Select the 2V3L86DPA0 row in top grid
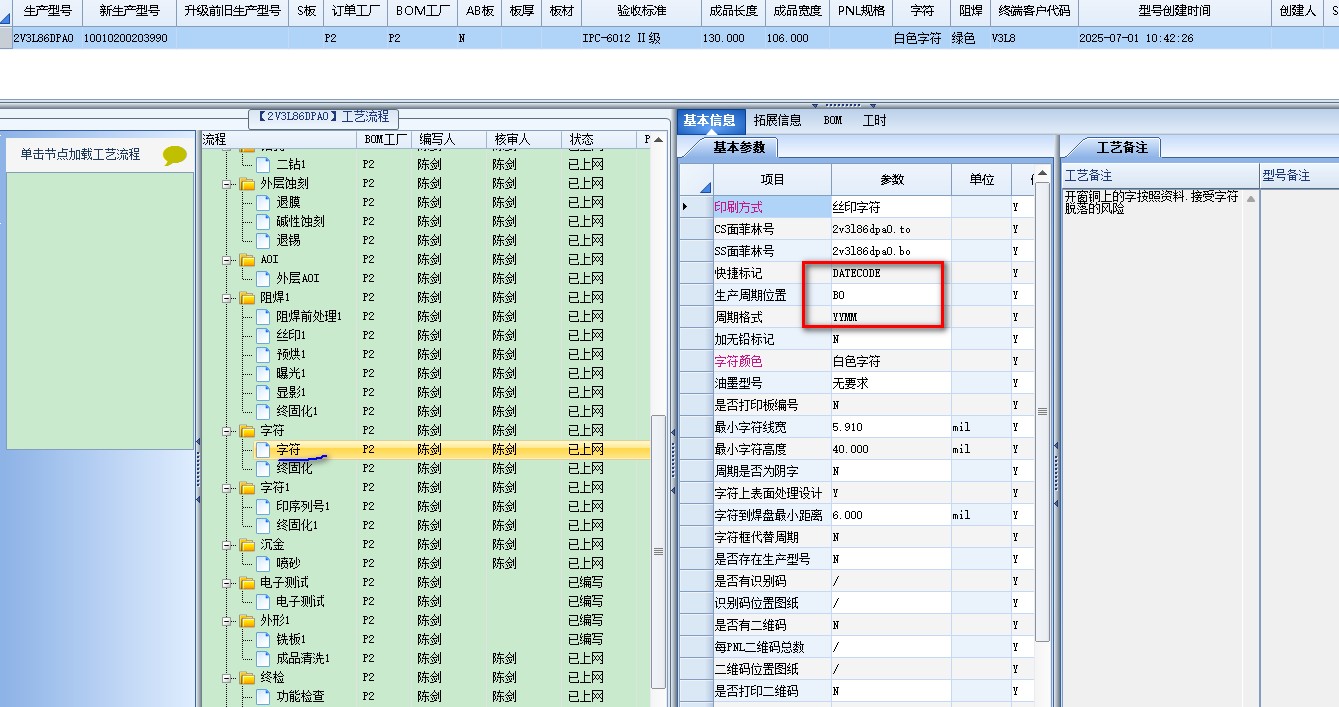This screenshot has height=707, width=1339. (x=669, y=38)
